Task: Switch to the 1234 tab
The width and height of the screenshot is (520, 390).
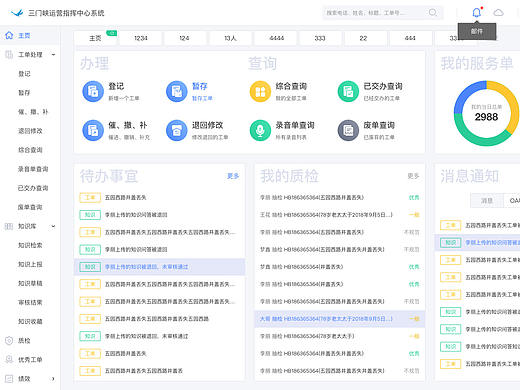Action: tap(141, 38)
